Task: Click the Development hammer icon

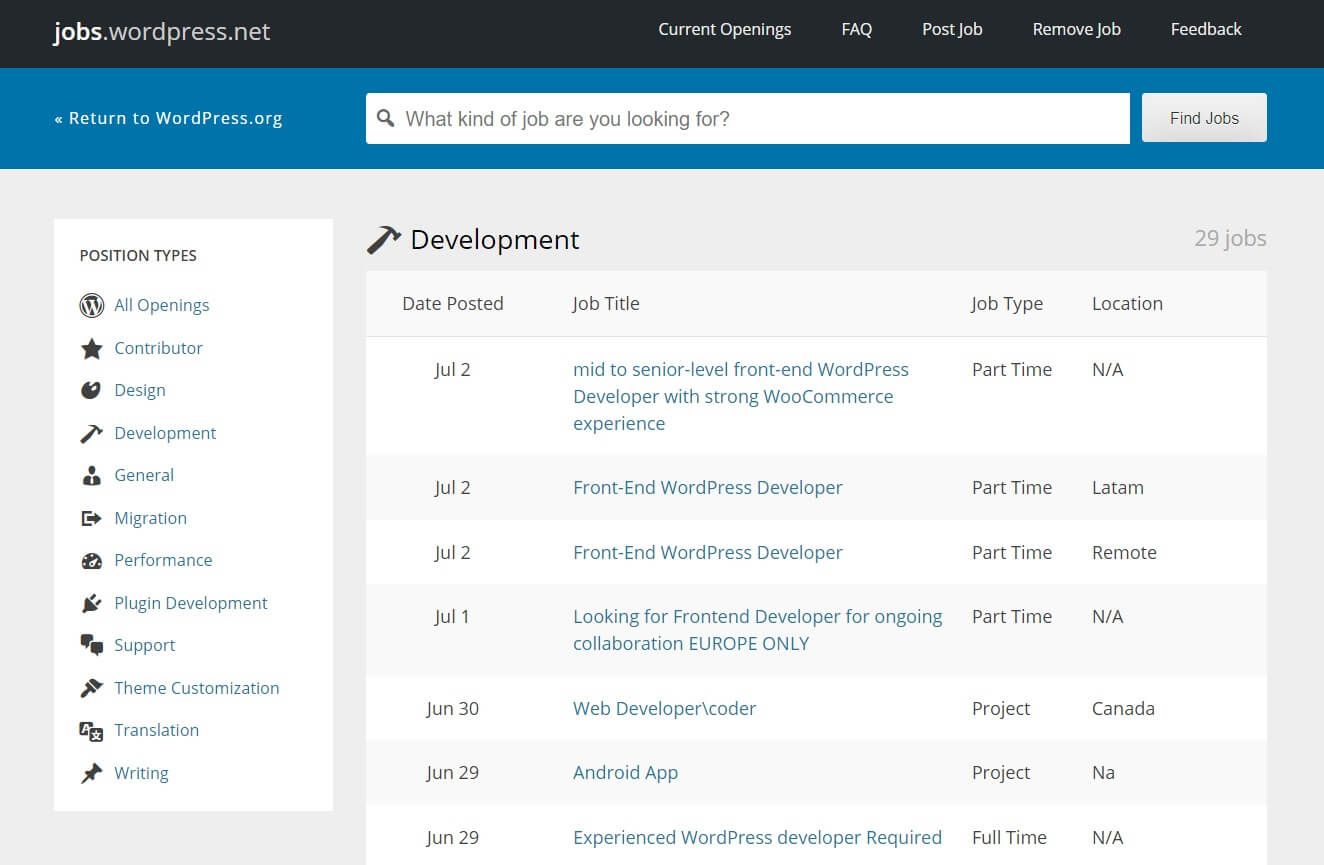Action: pos(91,432)
